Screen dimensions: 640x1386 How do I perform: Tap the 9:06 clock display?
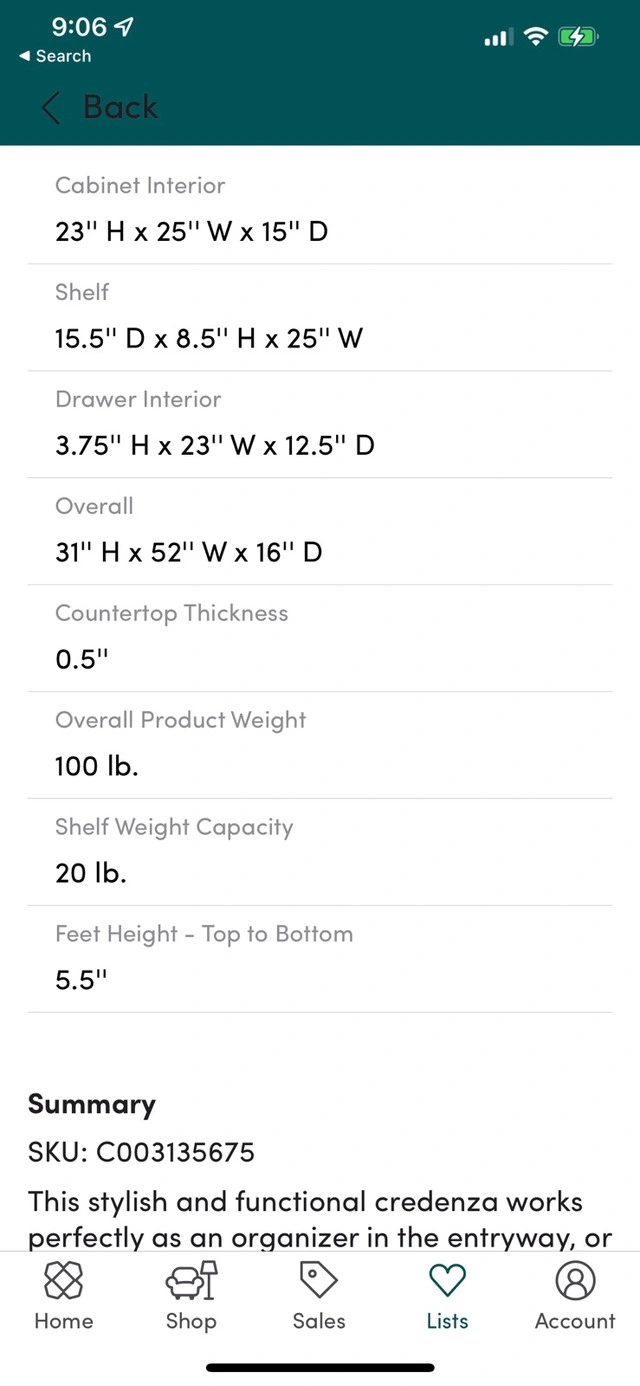click(x=79, y=27)
